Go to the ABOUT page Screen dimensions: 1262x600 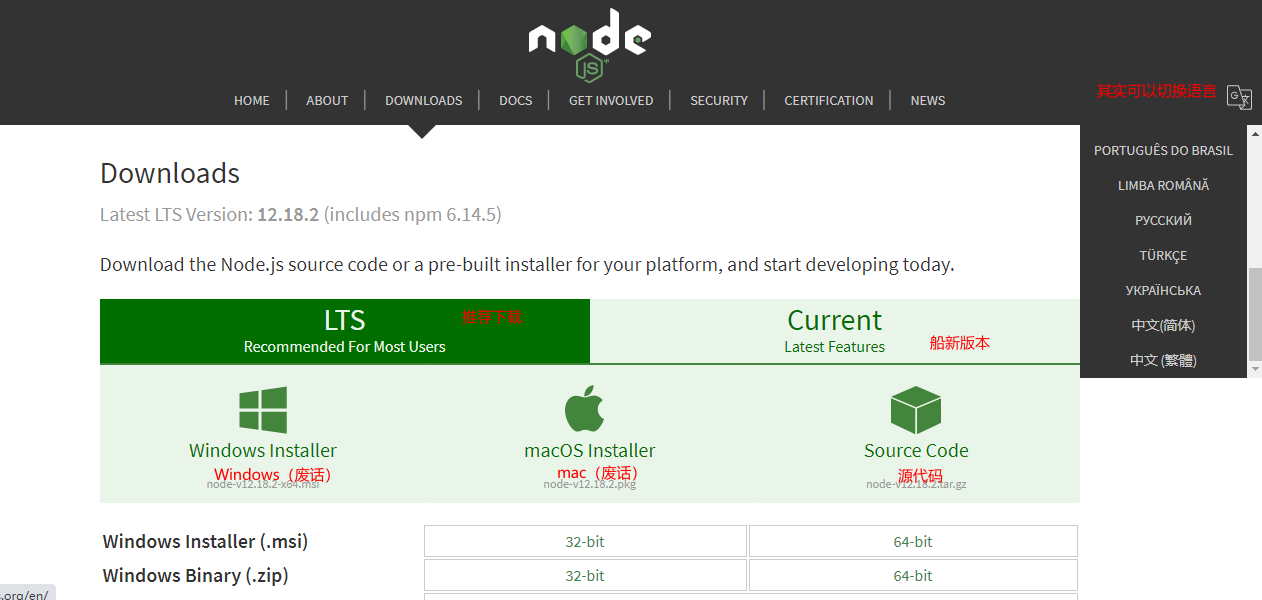click(327, 101)
